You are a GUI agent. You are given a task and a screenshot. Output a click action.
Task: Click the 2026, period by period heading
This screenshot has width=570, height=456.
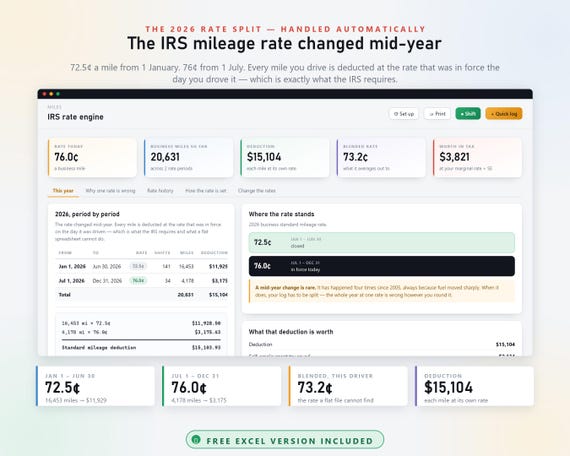click(87, 214)
